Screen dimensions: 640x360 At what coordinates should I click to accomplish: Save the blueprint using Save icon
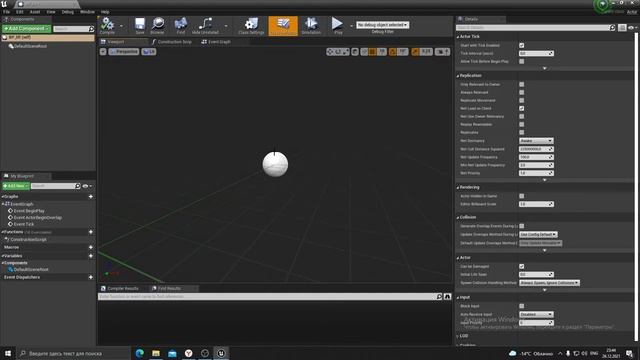click(x=140, y=26)
